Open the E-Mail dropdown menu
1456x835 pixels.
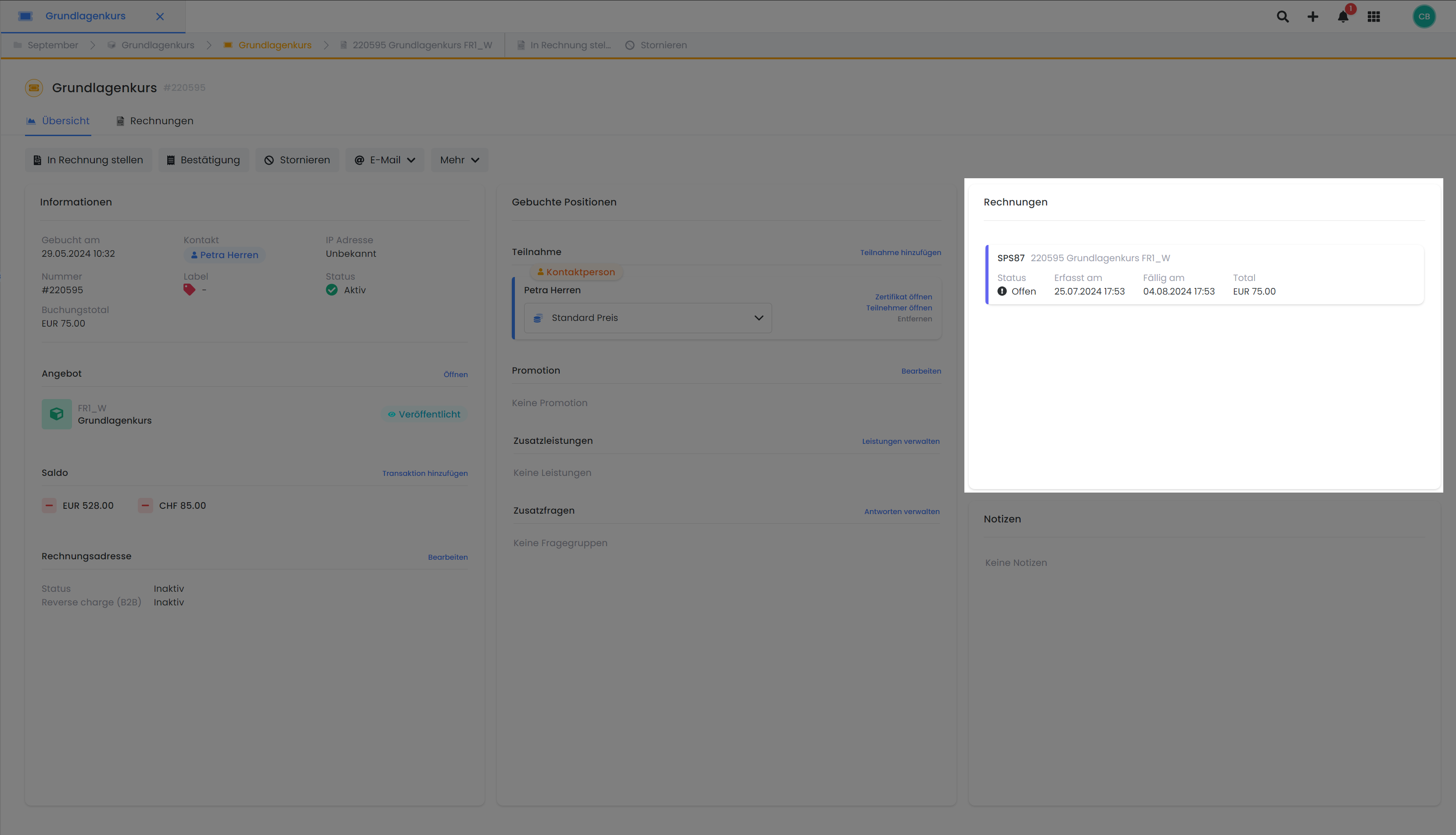(x=385, y=160)
